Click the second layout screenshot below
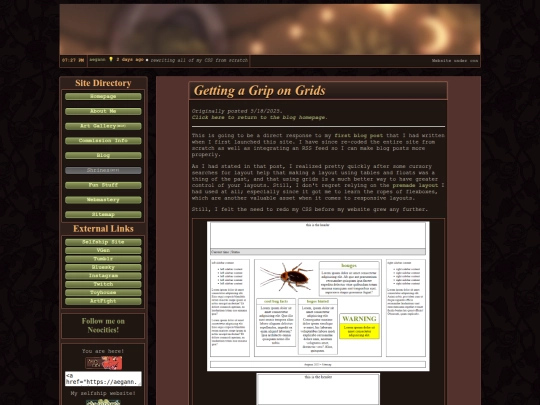 [x=318, y=389]
